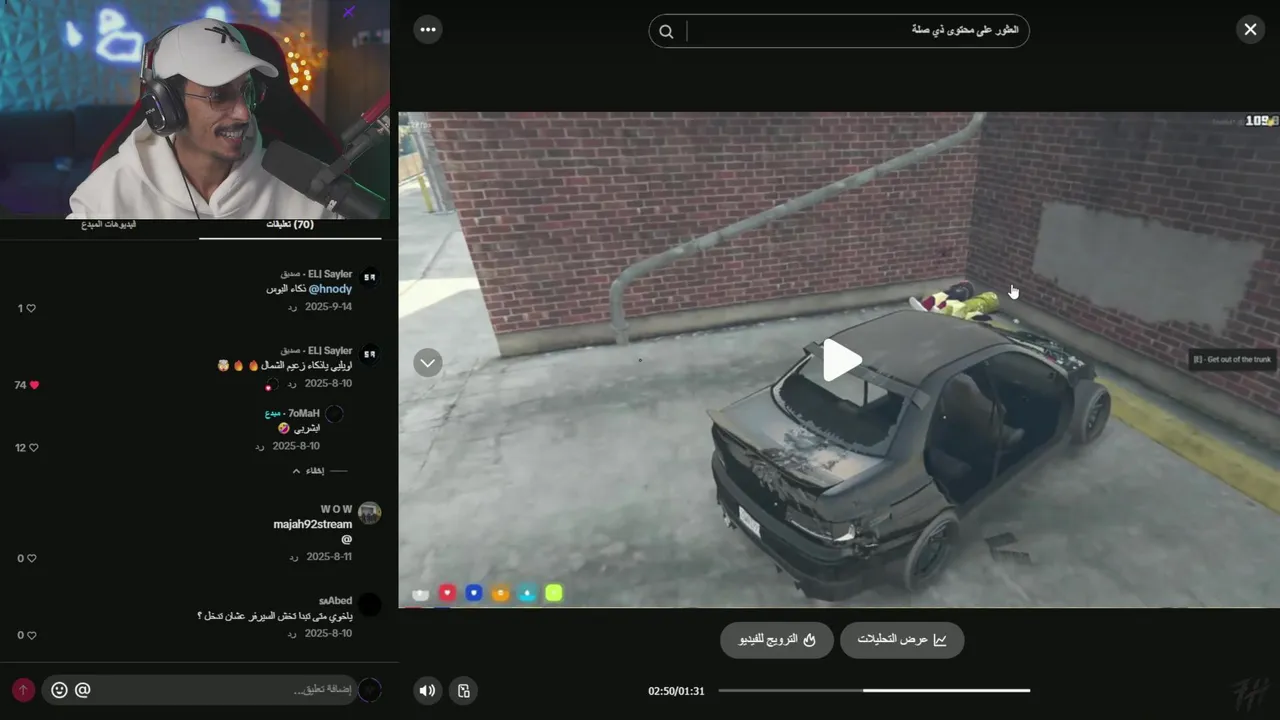Image resolution: width=1280 pixels, height=720 pixels.
Task: Close the video viewer with the X
Action: [1250, 29]
